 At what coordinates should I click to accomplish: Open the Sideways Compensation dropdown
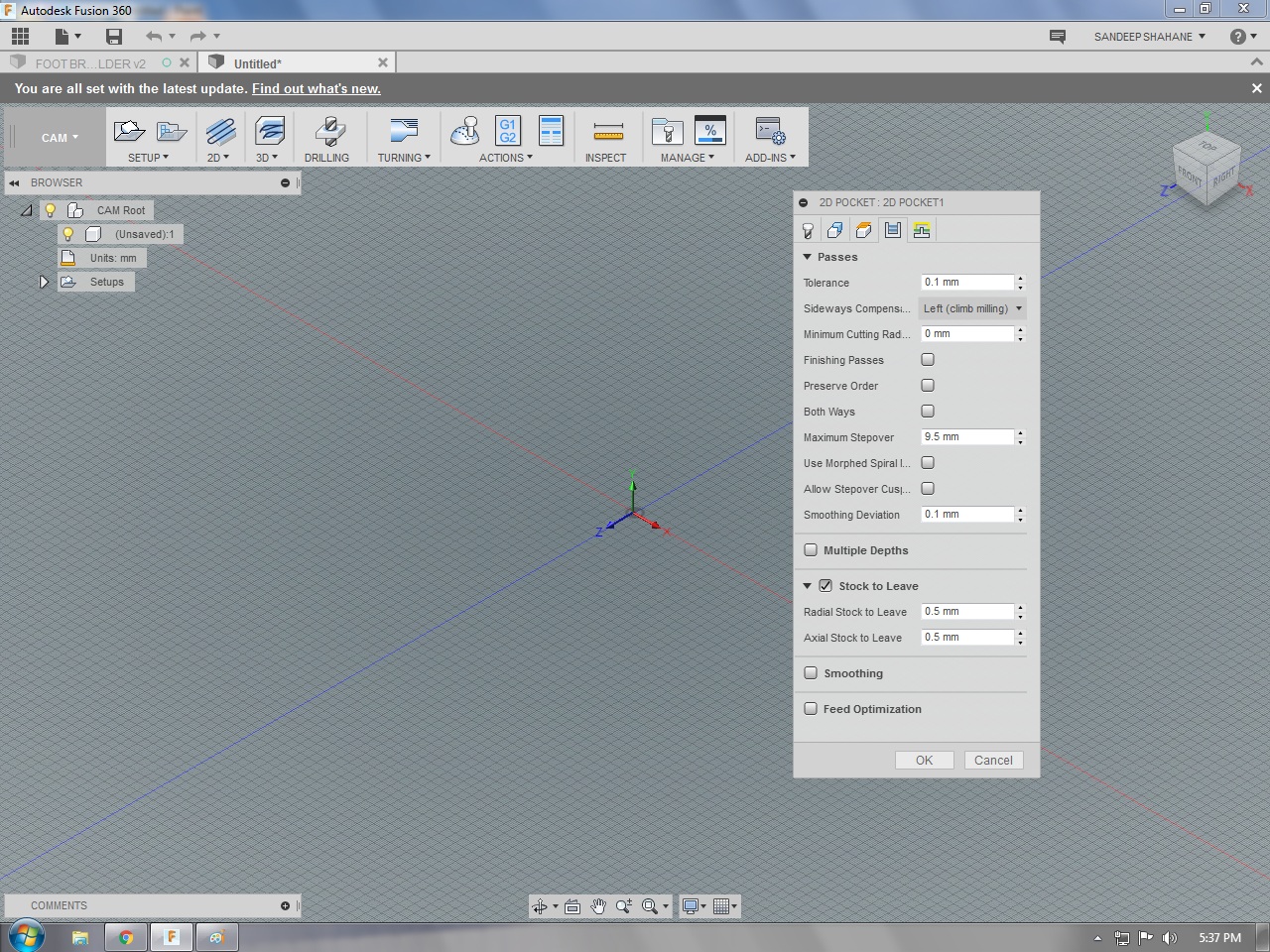pos(971,308)
